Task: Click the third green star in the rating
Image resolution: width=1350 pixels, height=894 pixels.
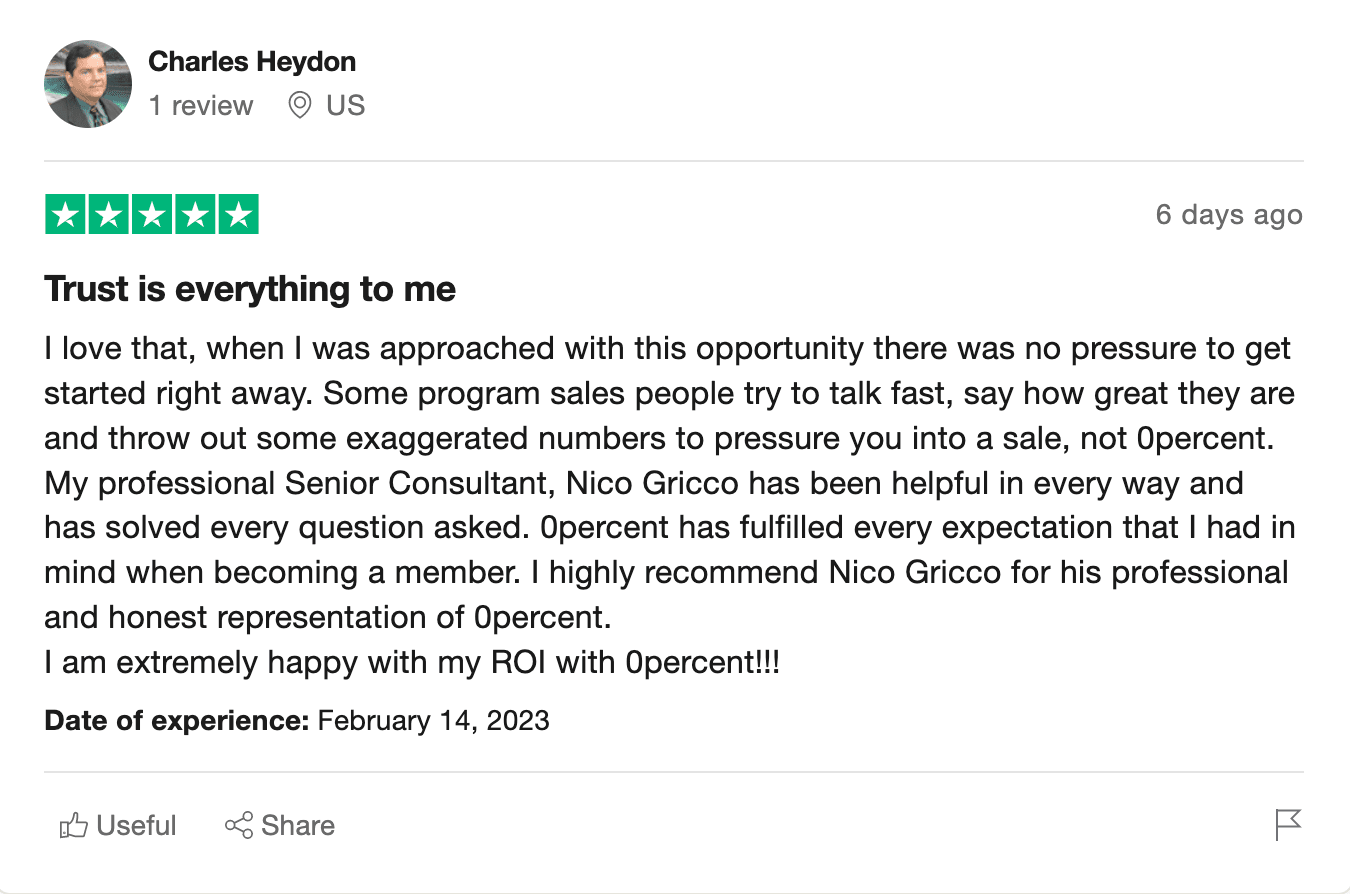Action: pyautogui.click(x=152, y=215)
